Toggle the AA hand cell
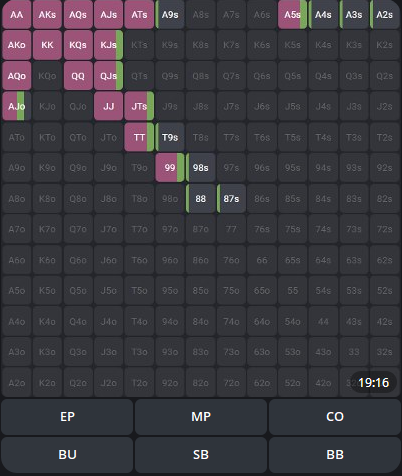The width and height of the screenshot is (402, 476). 17,15
